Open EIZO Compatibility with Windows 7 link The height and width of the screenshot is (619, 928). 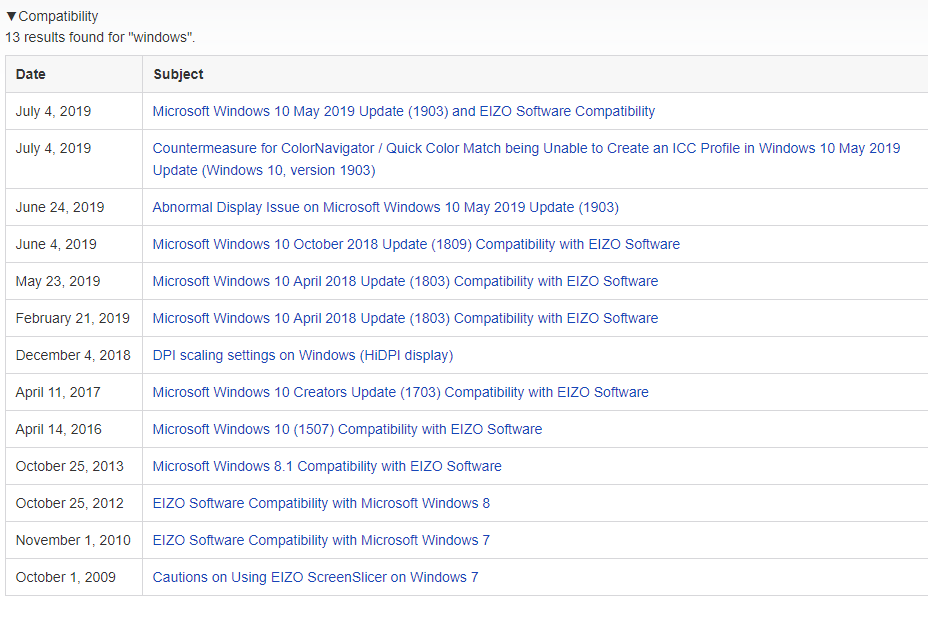[x=321, y=540]
